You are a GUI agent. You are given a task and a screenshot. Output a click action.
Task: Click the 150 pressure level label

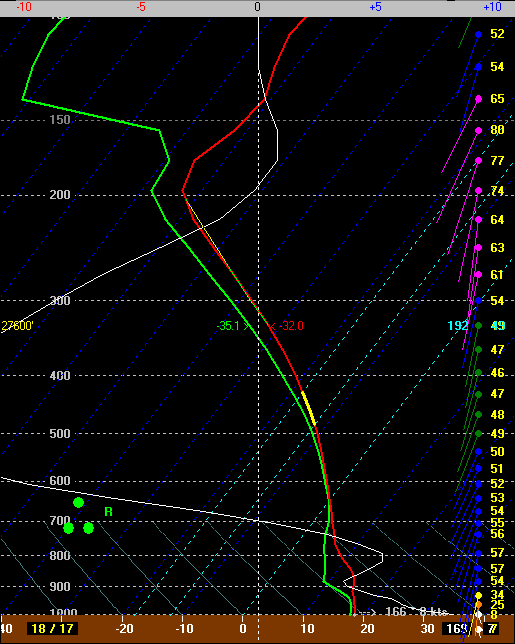click(x=60, y=120)
